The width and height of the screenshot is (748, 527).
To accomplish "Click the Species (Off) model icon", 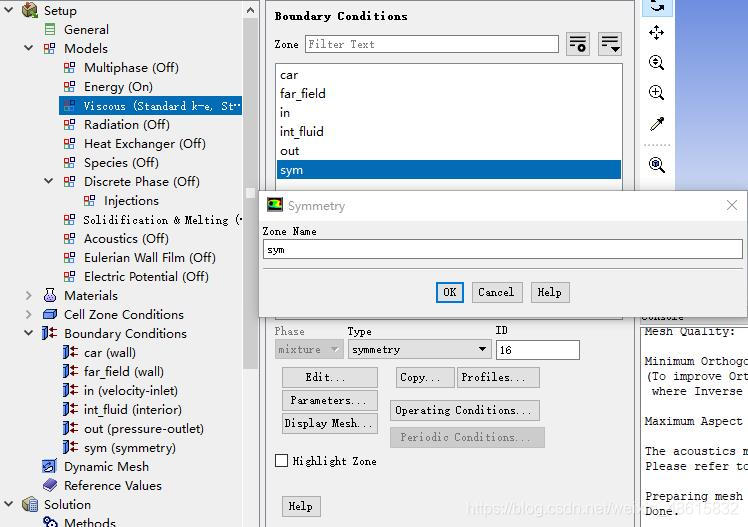I will (70, 163).
